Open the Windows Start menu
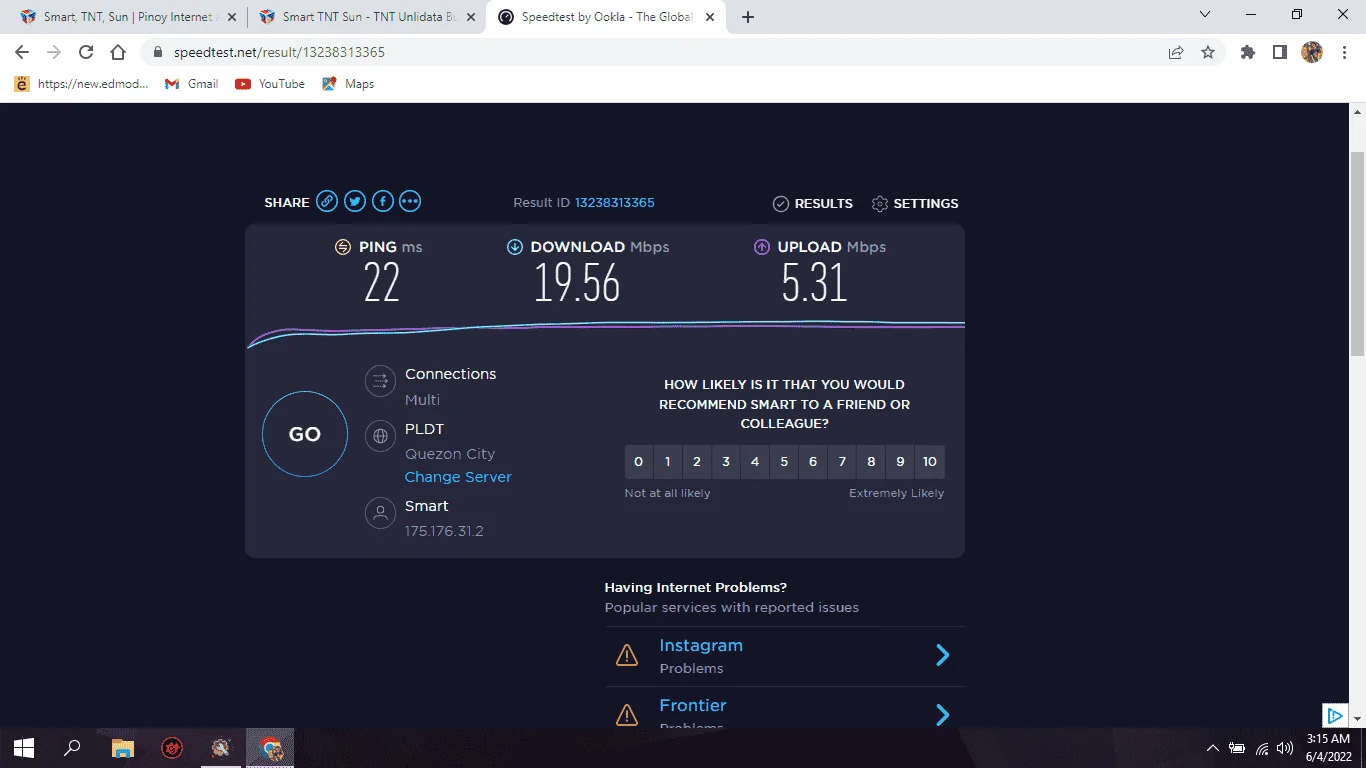 pos(24,747)
